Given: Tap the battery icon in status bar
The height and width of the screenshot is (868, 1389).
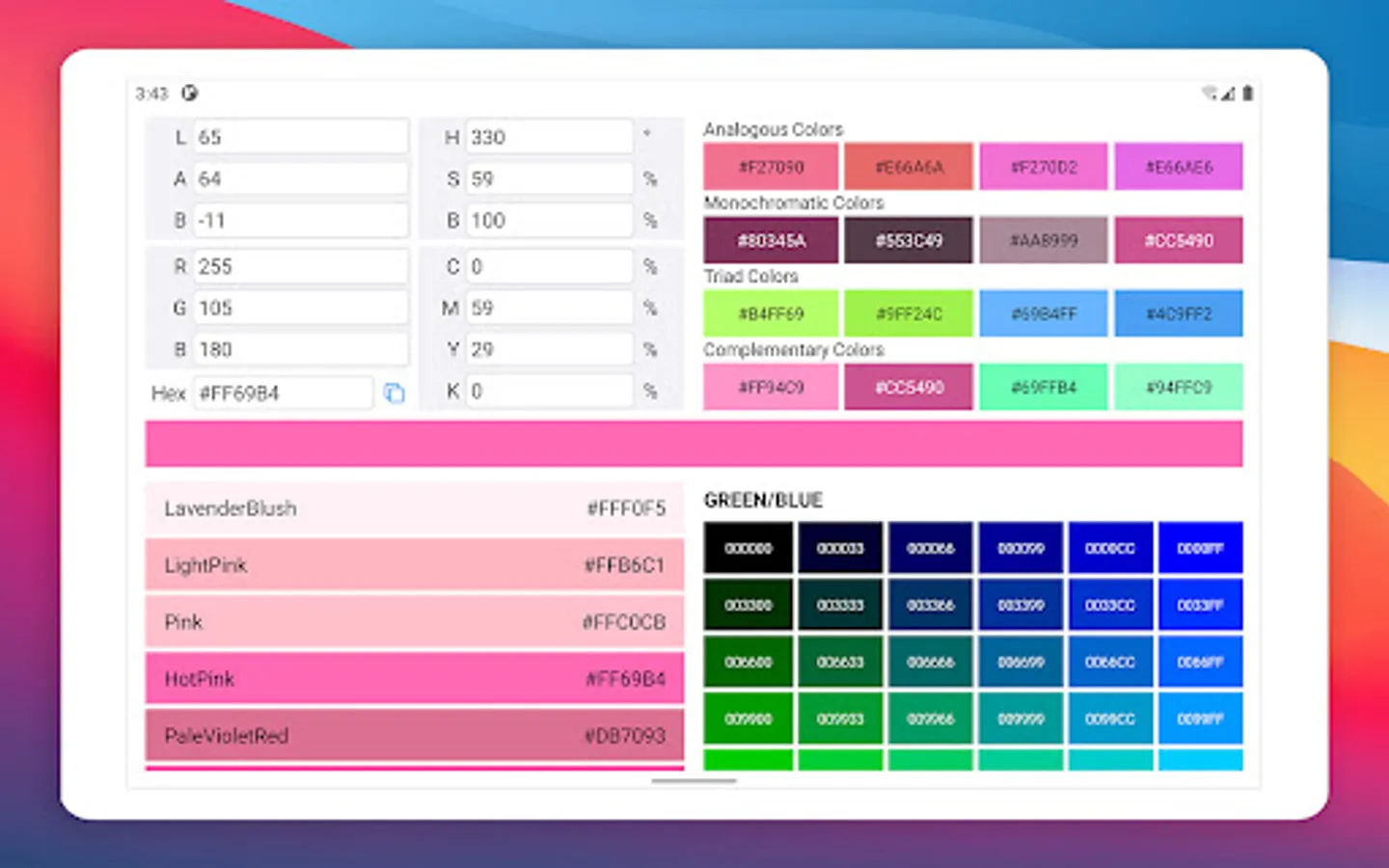Looking at the screenshot, I should tap(1247, 94).
